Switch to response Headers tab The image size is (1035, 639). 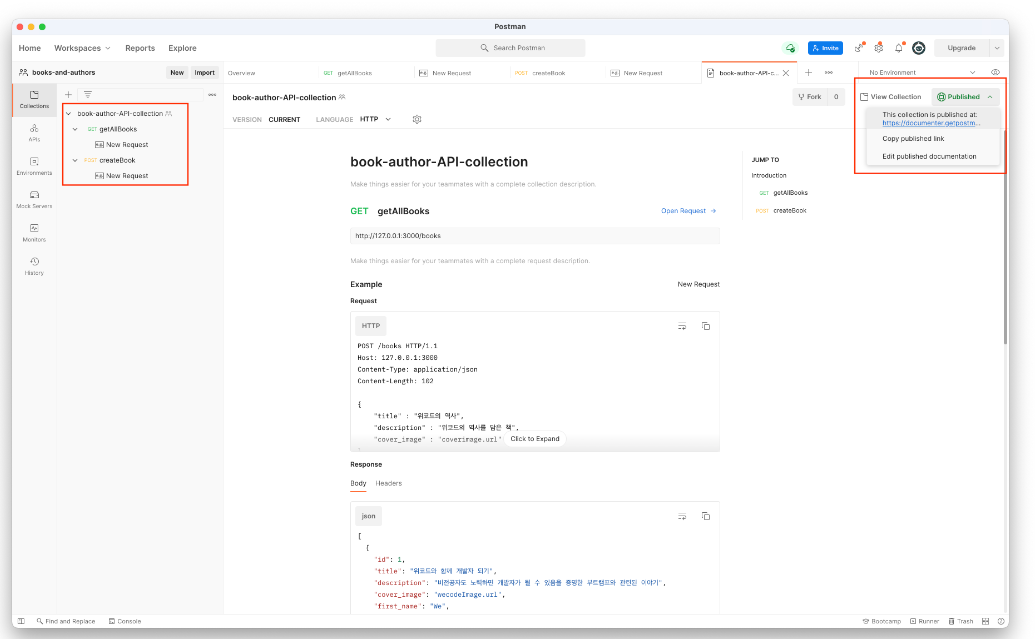pos(388,483)
